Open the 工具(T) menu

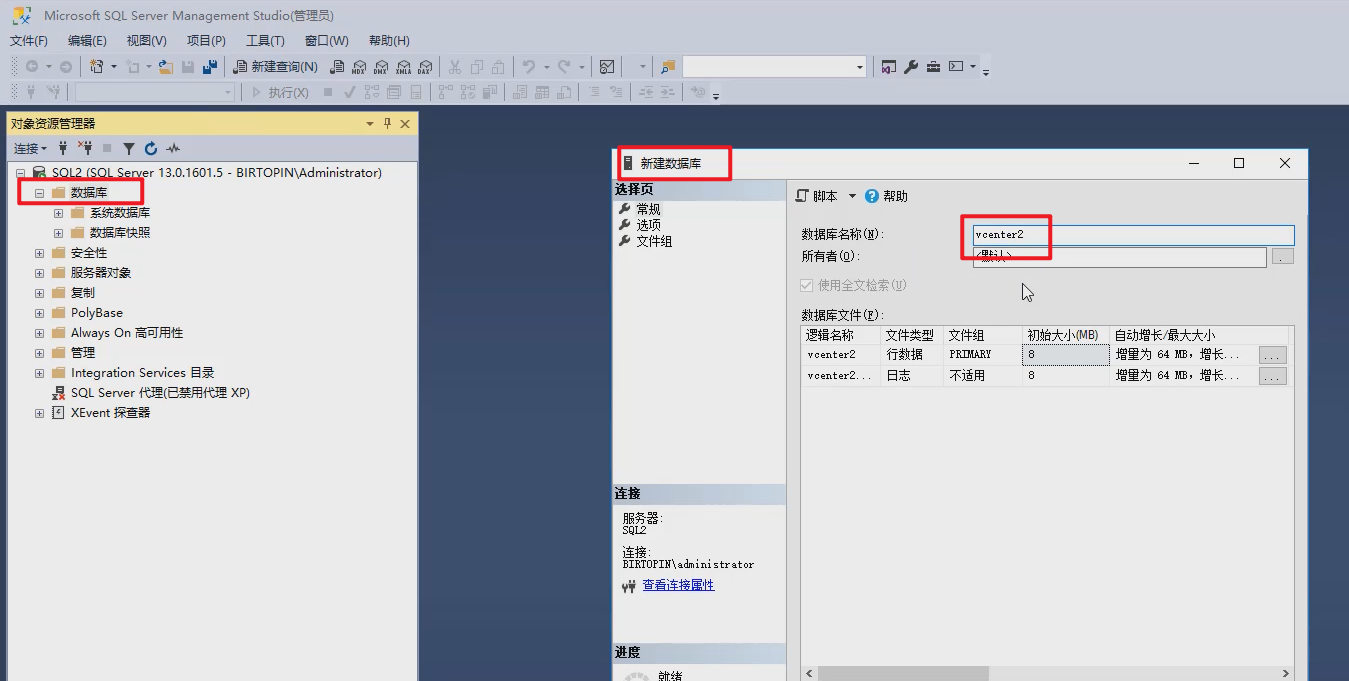[x=265, y=41]
